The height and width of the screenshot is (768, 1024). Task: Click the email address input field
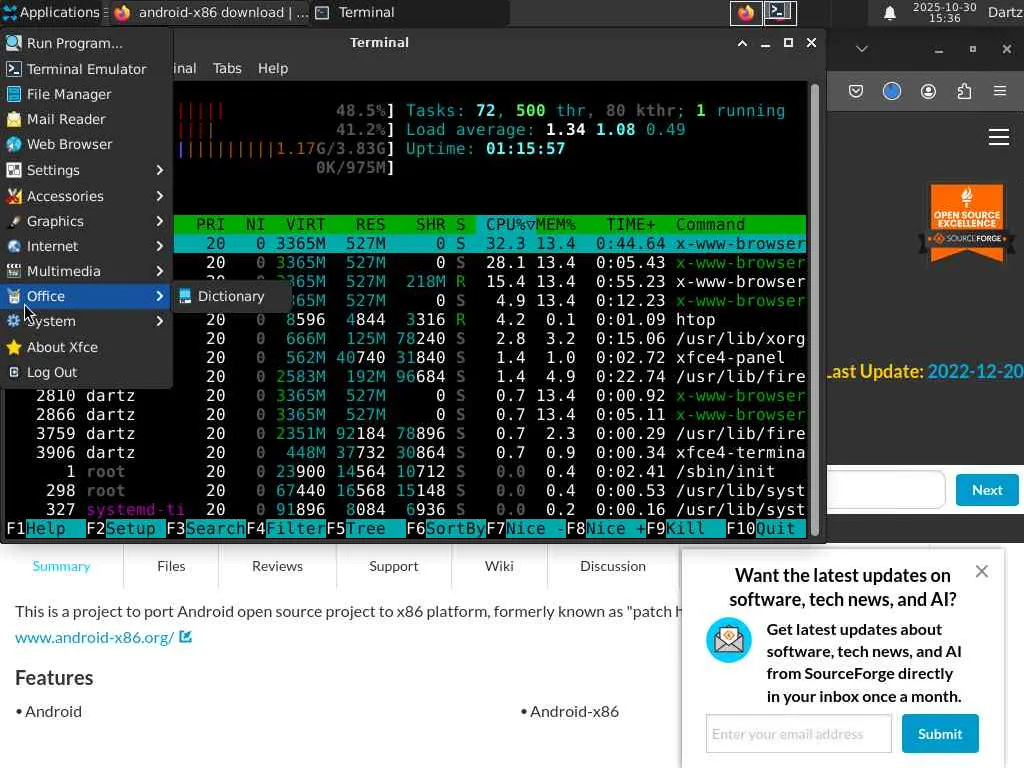[798, 733]
